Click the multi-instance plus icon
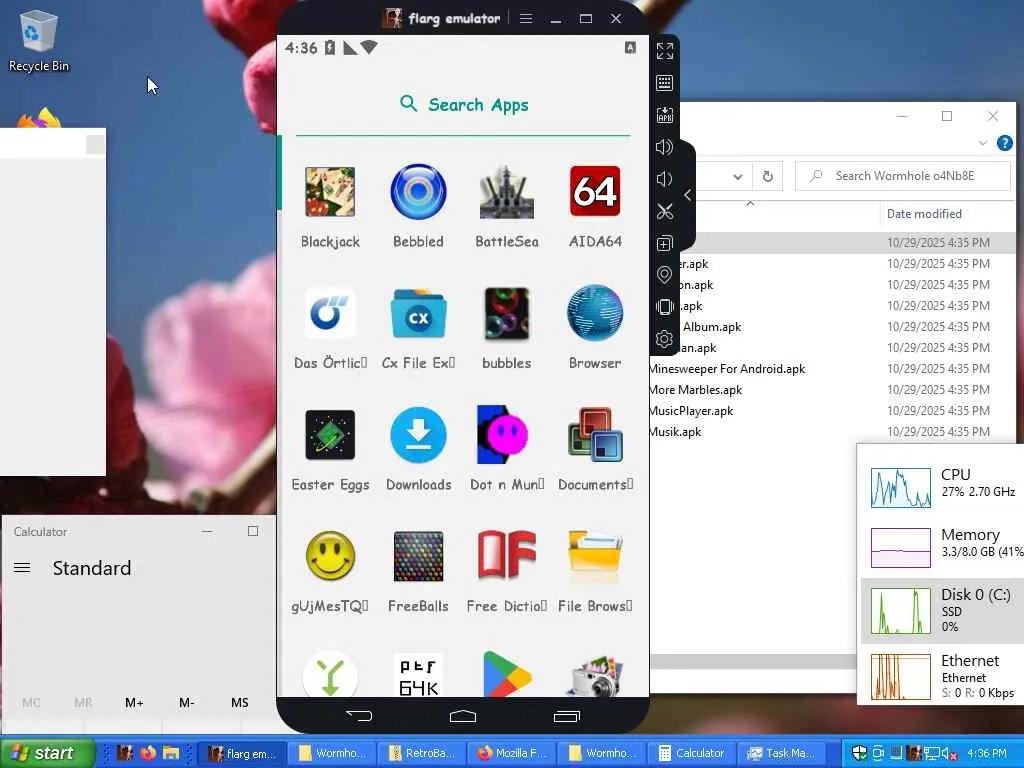1024x768 pixels. 664,244
